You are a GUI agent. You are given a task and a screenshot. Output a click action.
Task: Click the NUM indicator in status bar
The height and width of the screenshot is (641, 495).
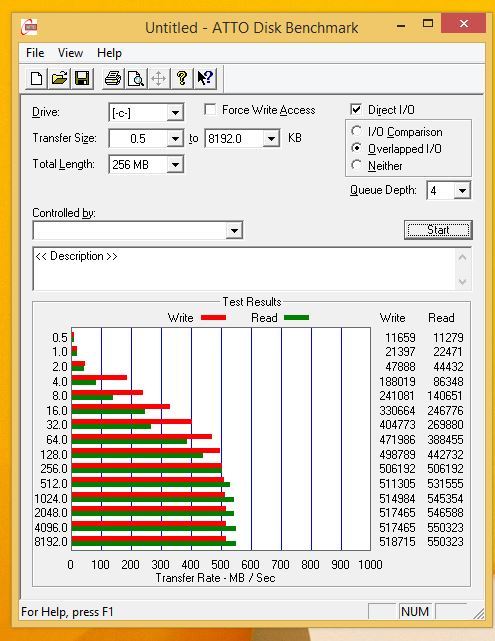point(415,612)
